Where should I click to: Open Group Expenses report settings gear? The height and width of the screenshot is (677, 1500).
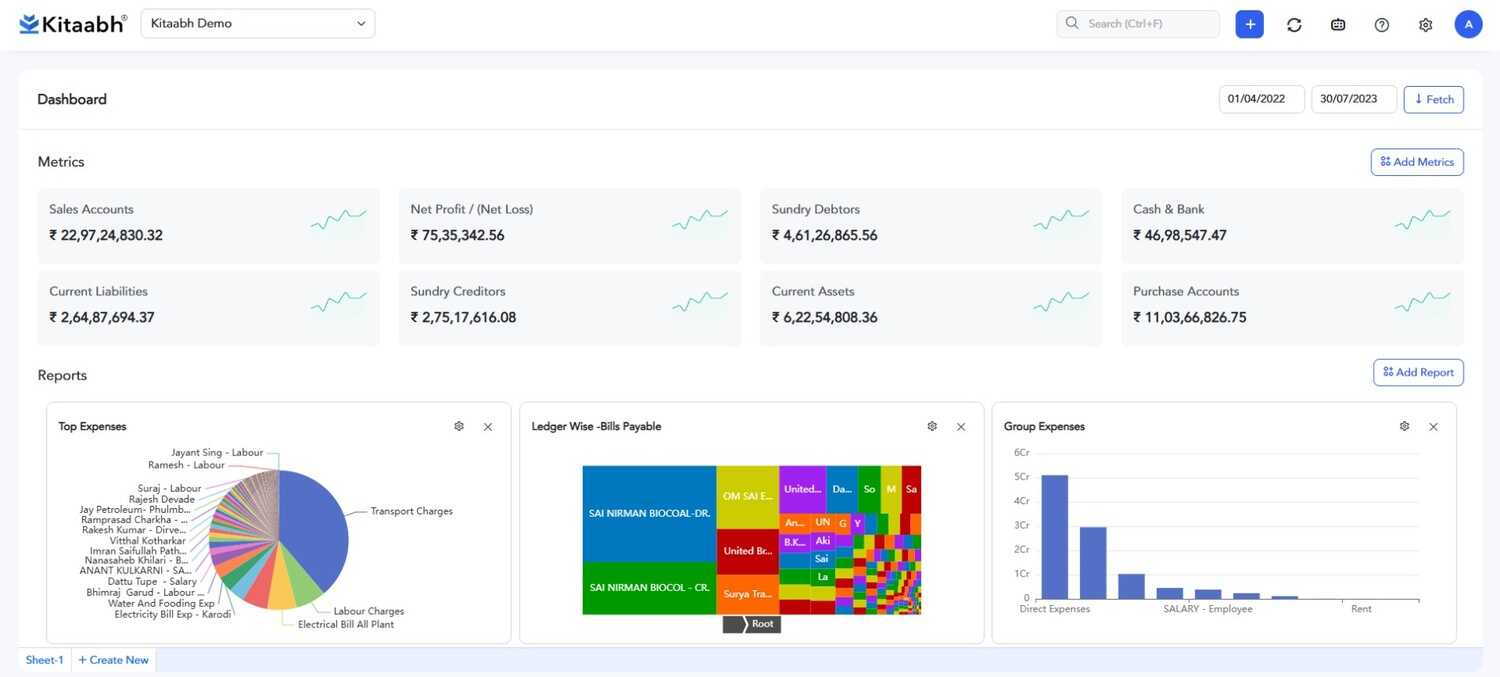1404,426
